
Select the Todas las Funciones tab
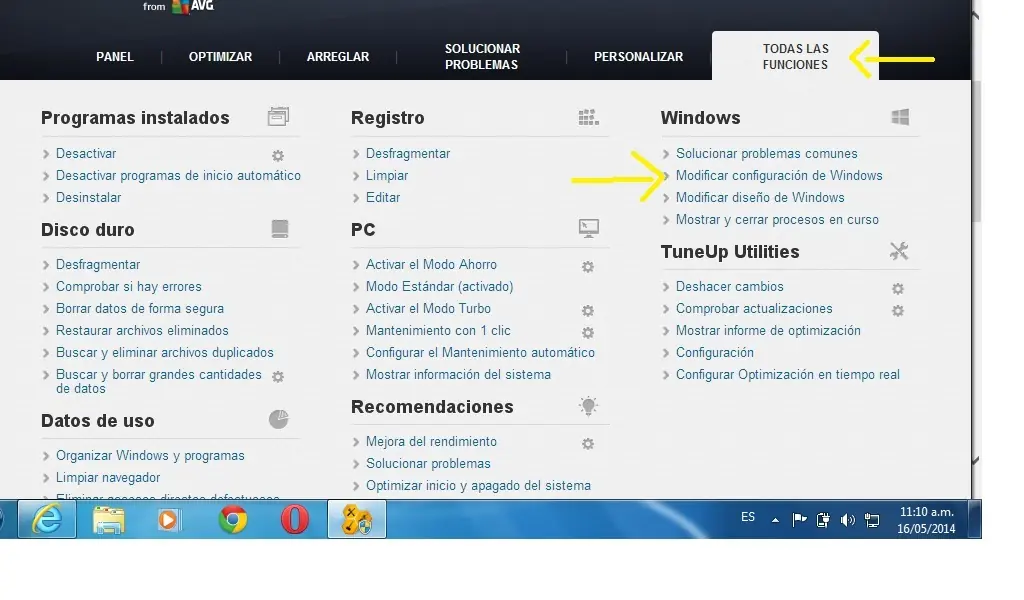pyautogui.click(x=795, y=57)
